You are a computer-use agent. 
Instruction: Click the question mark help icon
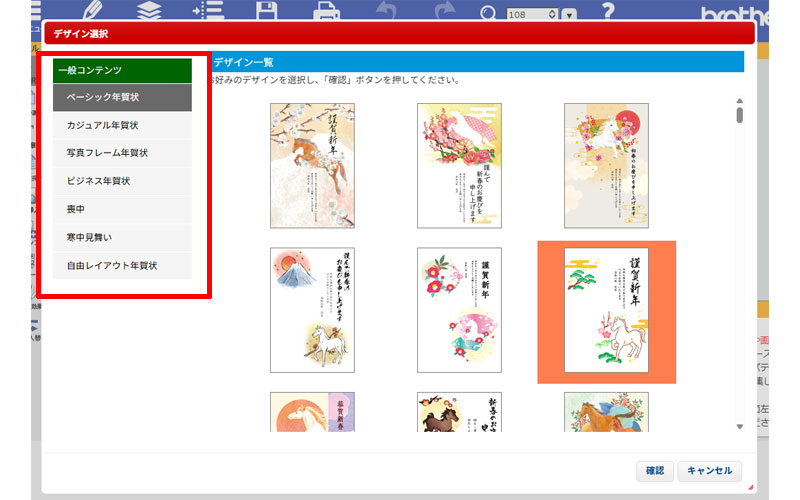607,12
